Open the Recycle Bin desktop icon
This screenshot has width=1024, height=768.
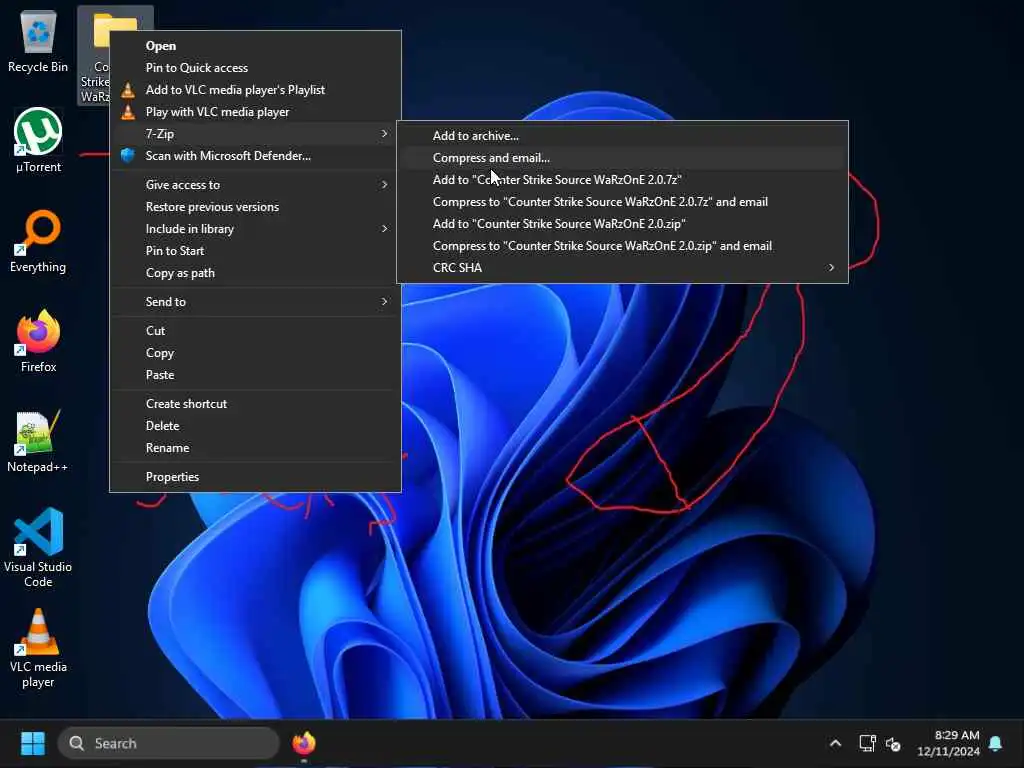pyautogui.click(x=38, y=40)
